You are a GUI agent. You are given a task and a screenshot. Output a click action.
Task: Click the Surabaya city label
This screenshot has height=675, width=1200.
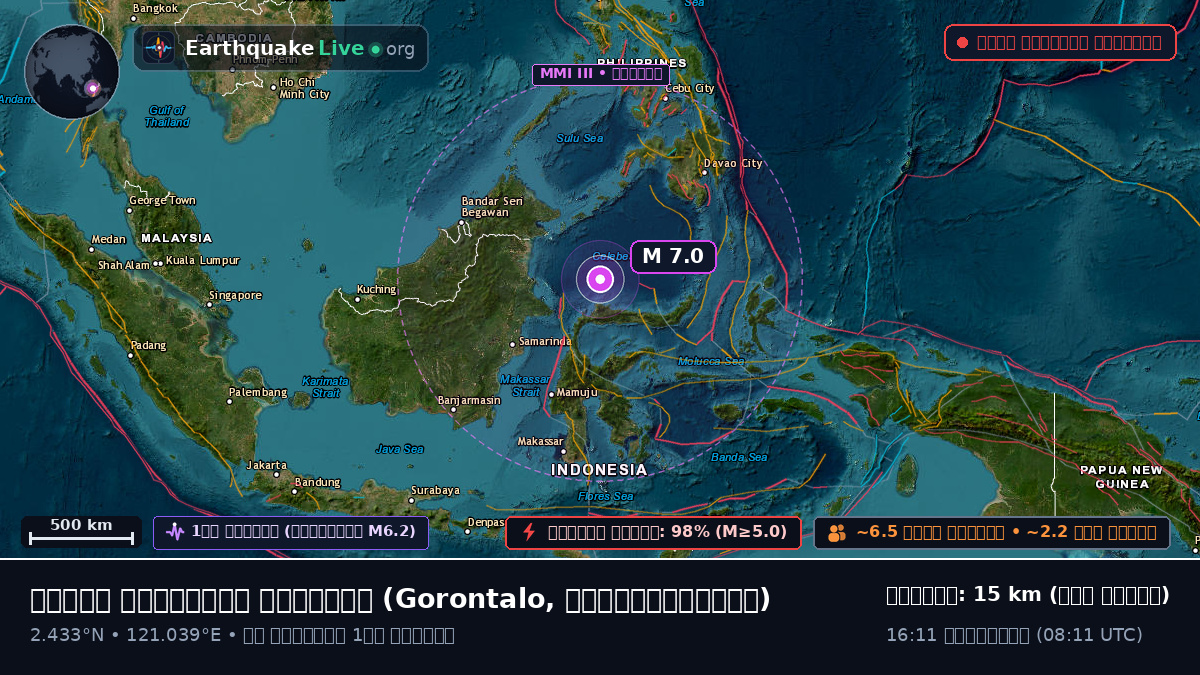(x=434, y=491)
